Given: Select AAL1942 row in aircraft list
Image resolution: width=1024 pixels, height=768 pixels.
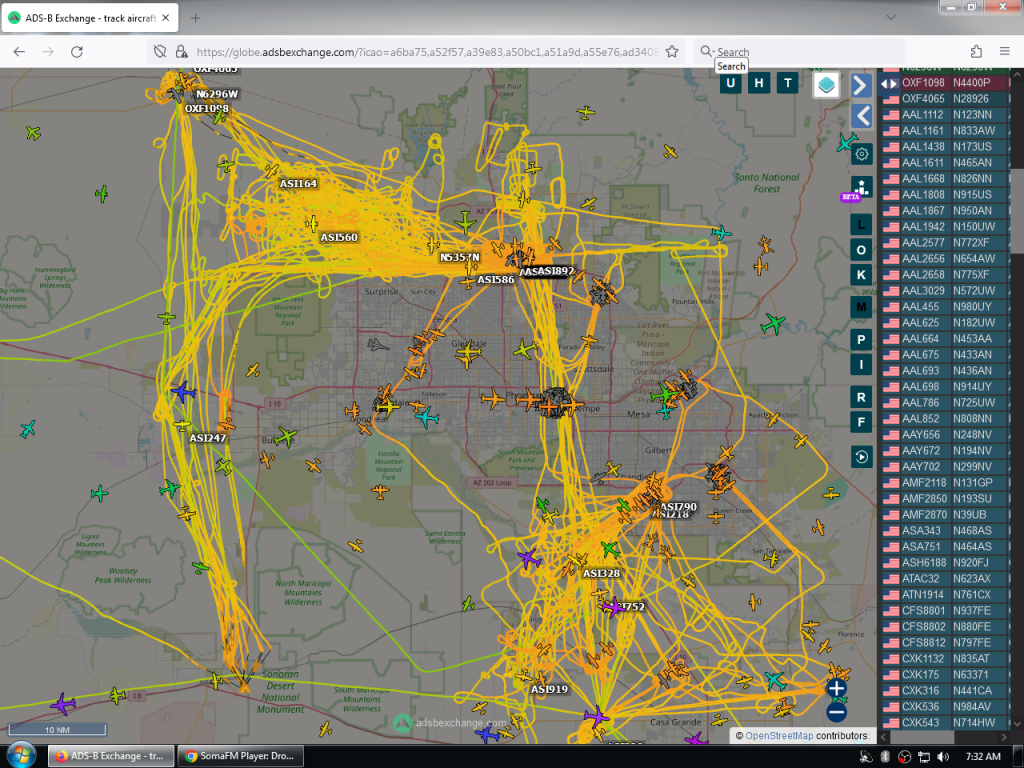Looking at the screenshot, I should (x=945, y=227).
